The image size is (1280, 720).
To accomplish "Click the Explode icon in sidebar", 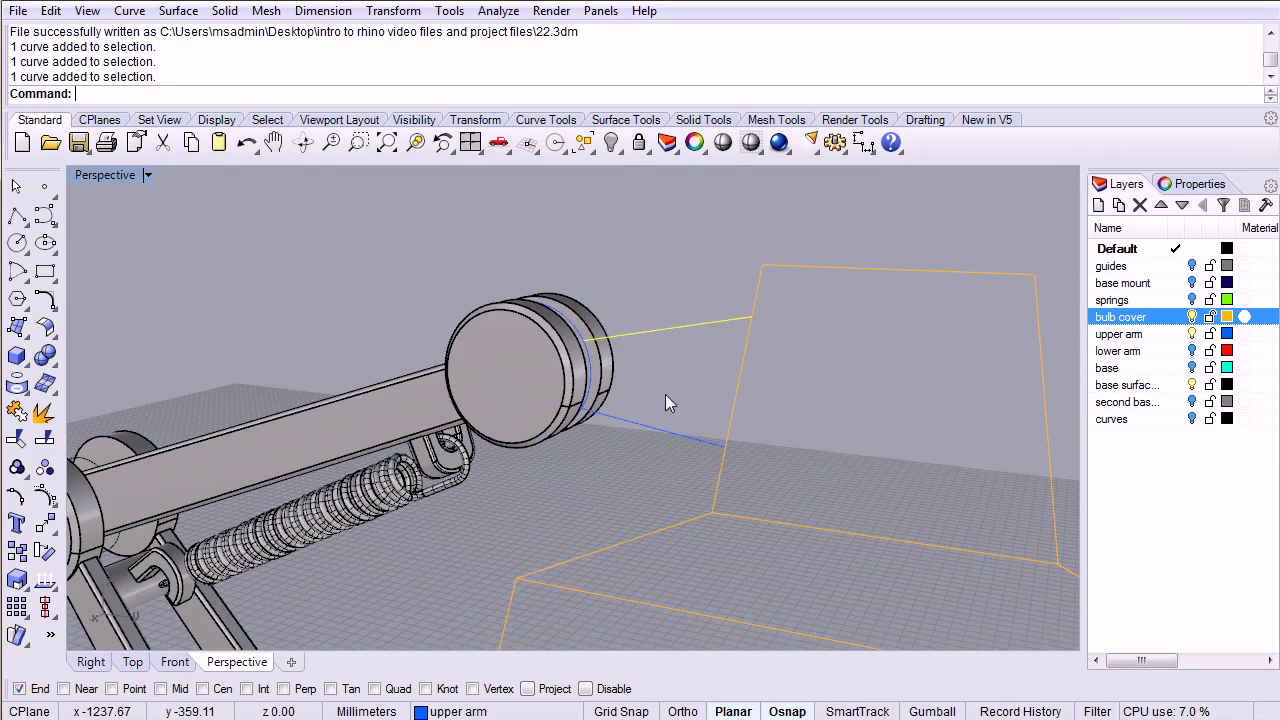I will coord(45,411).
